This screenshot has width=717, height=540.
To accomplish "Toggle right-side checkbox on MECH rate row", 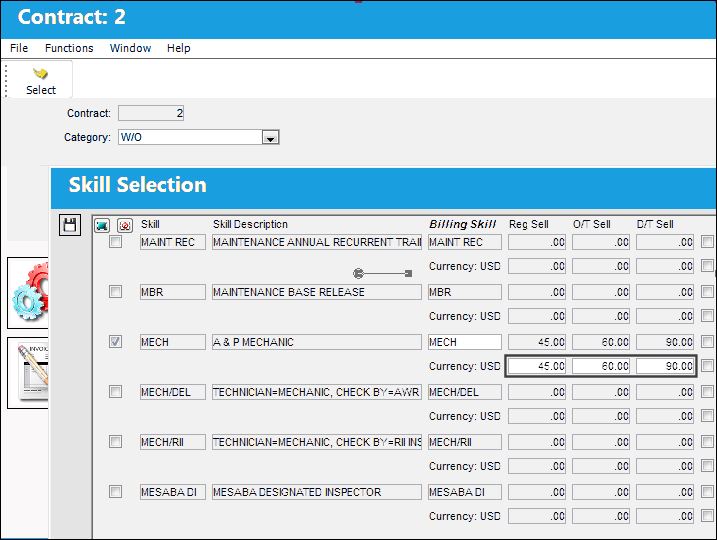I will tap(707, 342).
